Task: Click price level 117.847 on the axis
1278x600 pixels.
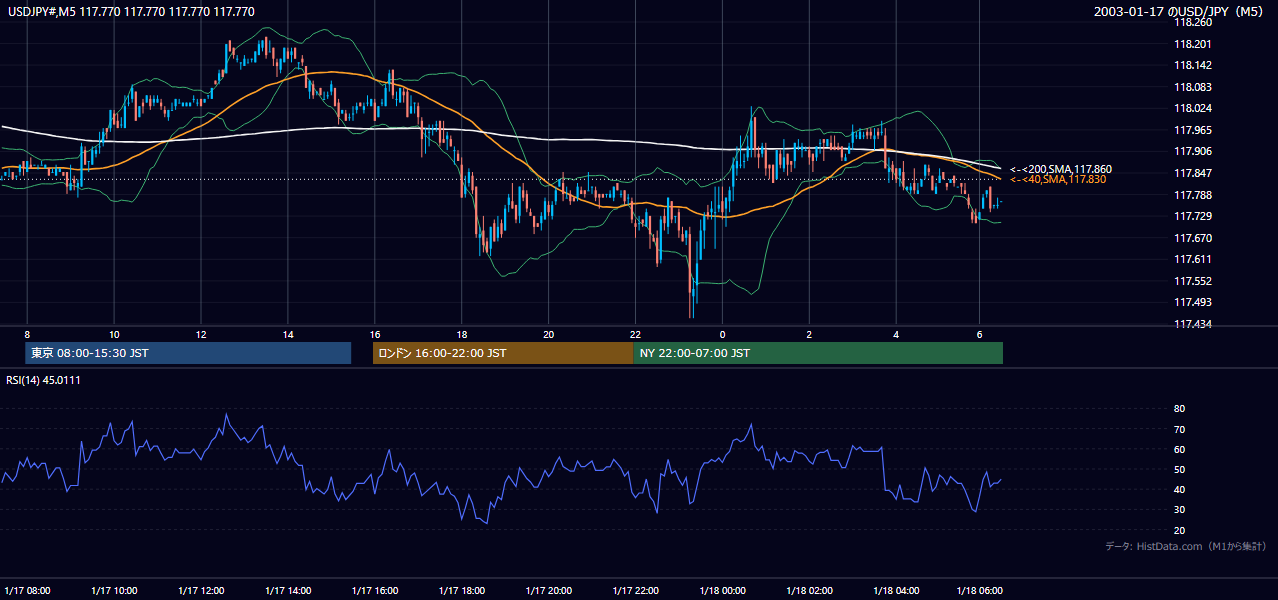Action: [x=1192, y=173]
